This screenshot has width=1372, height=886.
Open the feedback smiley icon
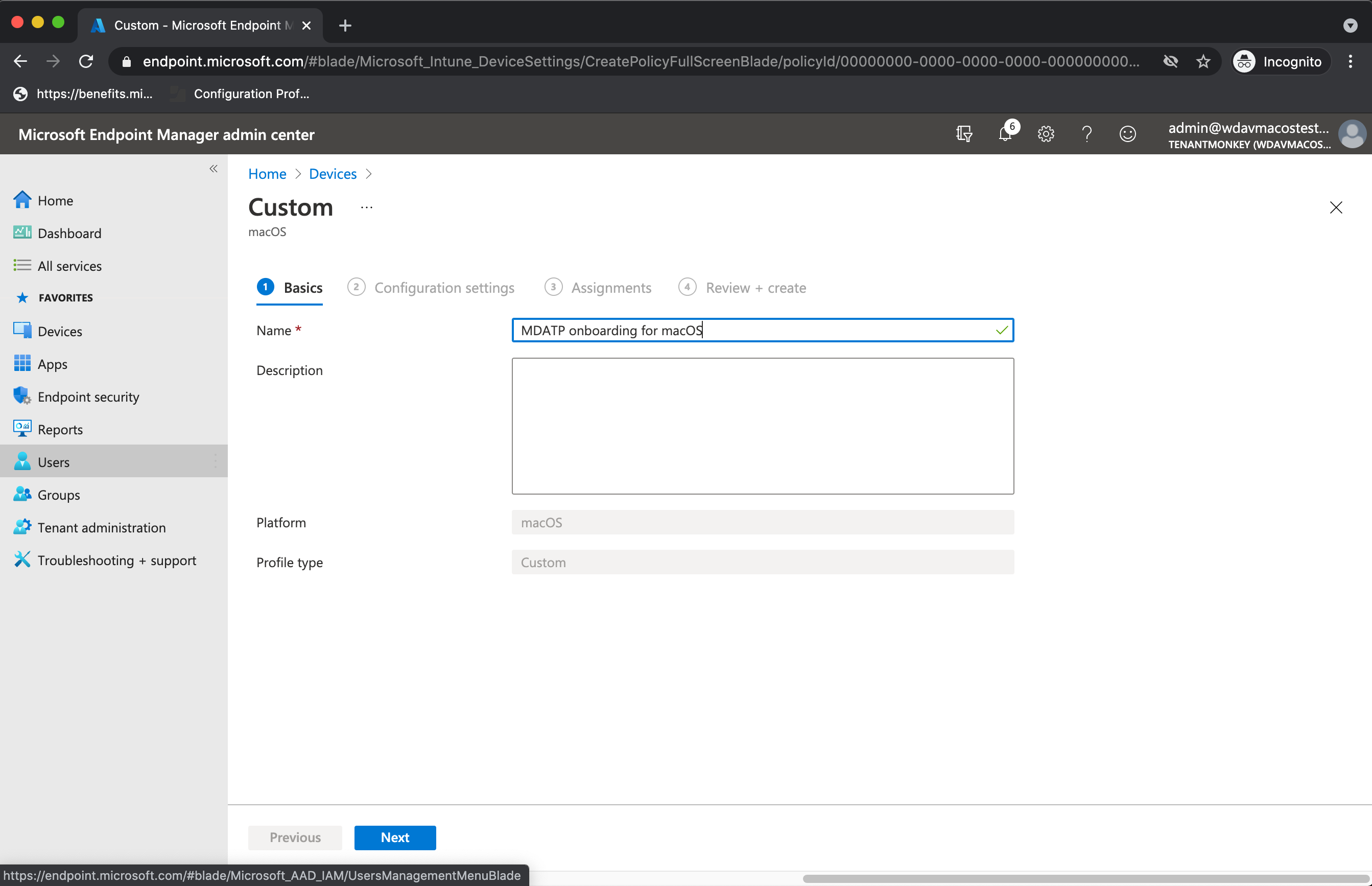click(x=1128, y=134)
